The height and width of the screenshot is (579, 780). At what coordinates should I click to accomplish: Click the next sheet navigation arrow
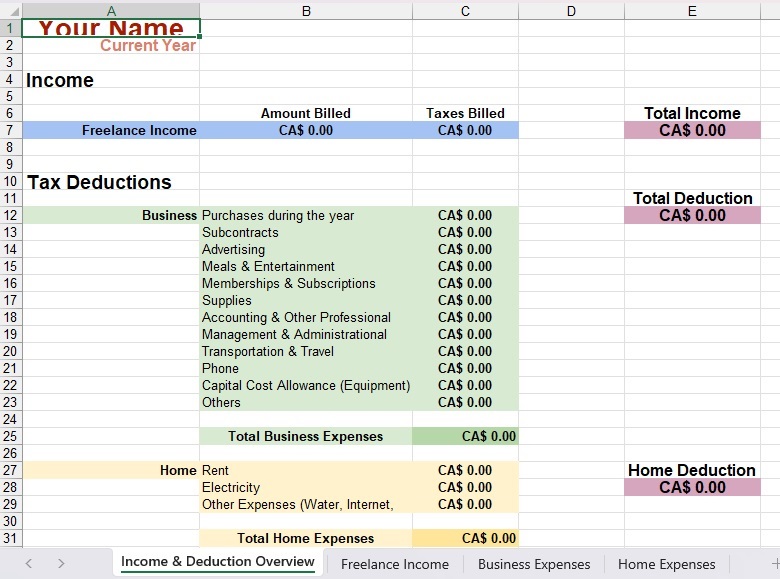61,564
